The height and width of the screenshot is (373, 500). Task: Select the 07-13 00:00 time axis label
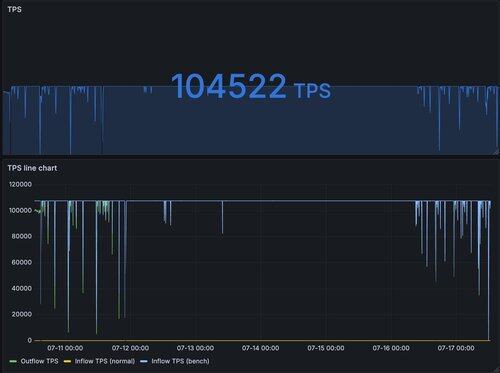[x=195, y=348]
